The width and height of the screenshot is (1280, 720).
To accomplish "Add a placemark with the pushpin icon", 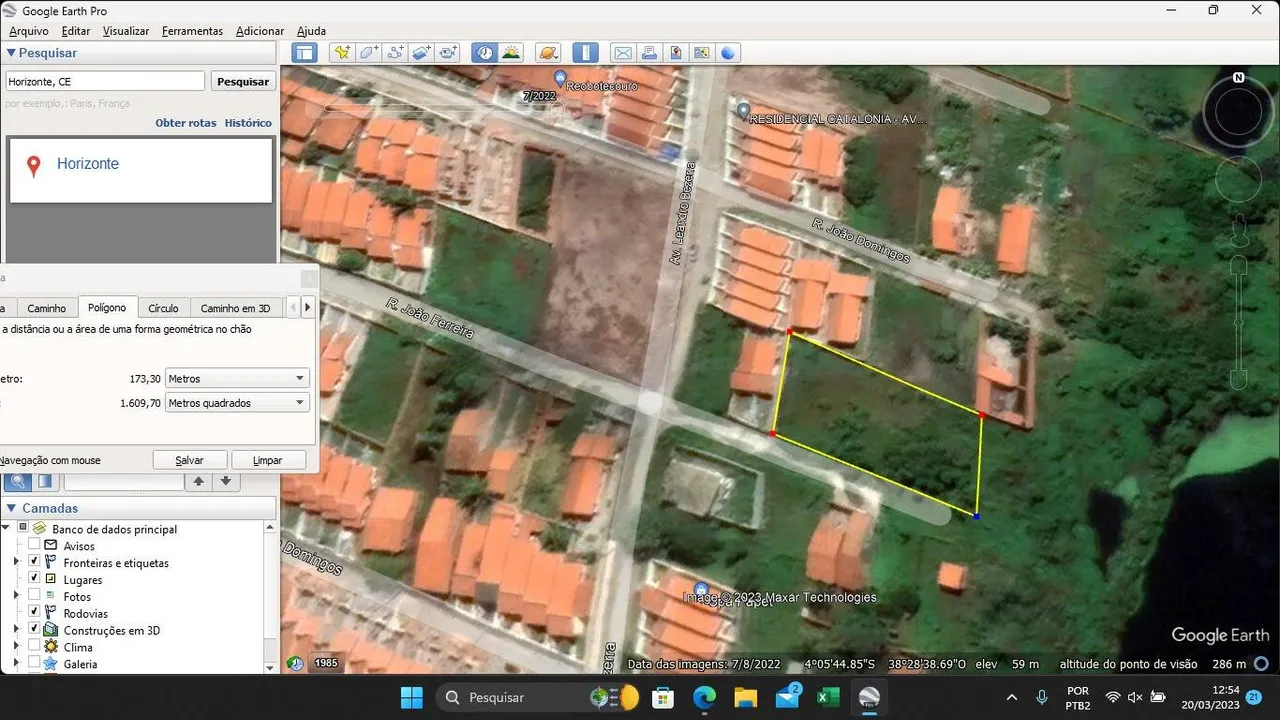I will (343, 53).
